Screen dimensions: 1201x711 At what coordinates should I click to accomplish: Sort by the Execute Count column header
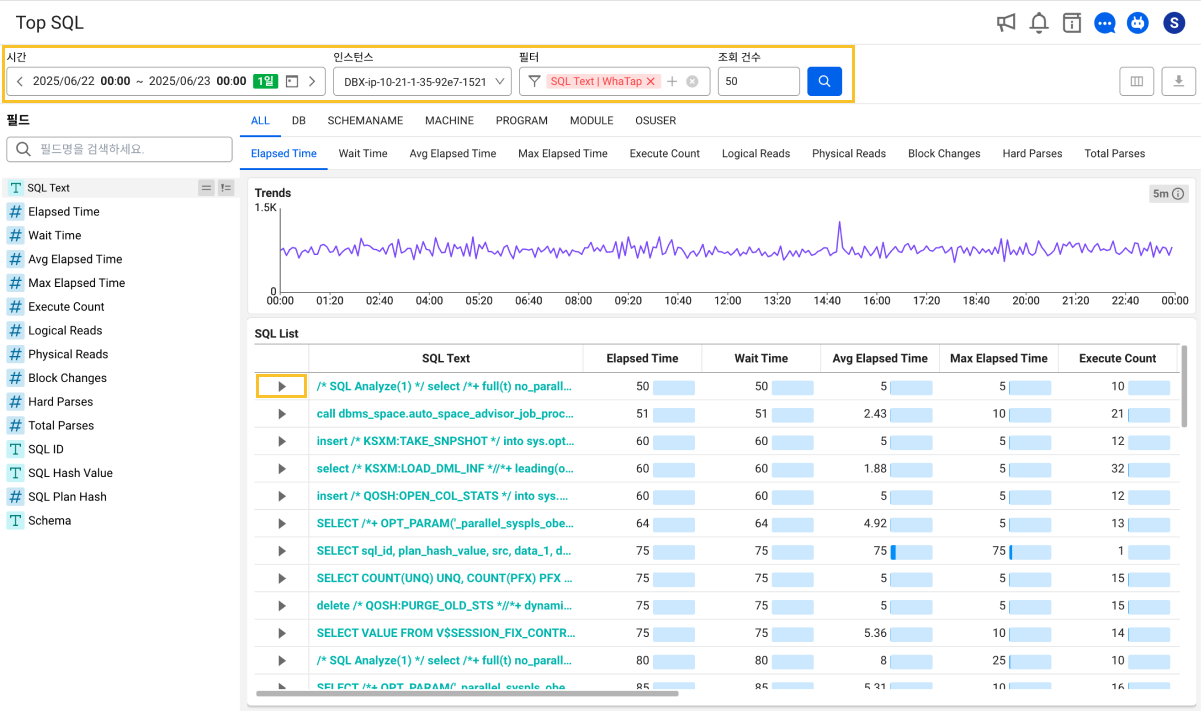[x=1117, y=358]
